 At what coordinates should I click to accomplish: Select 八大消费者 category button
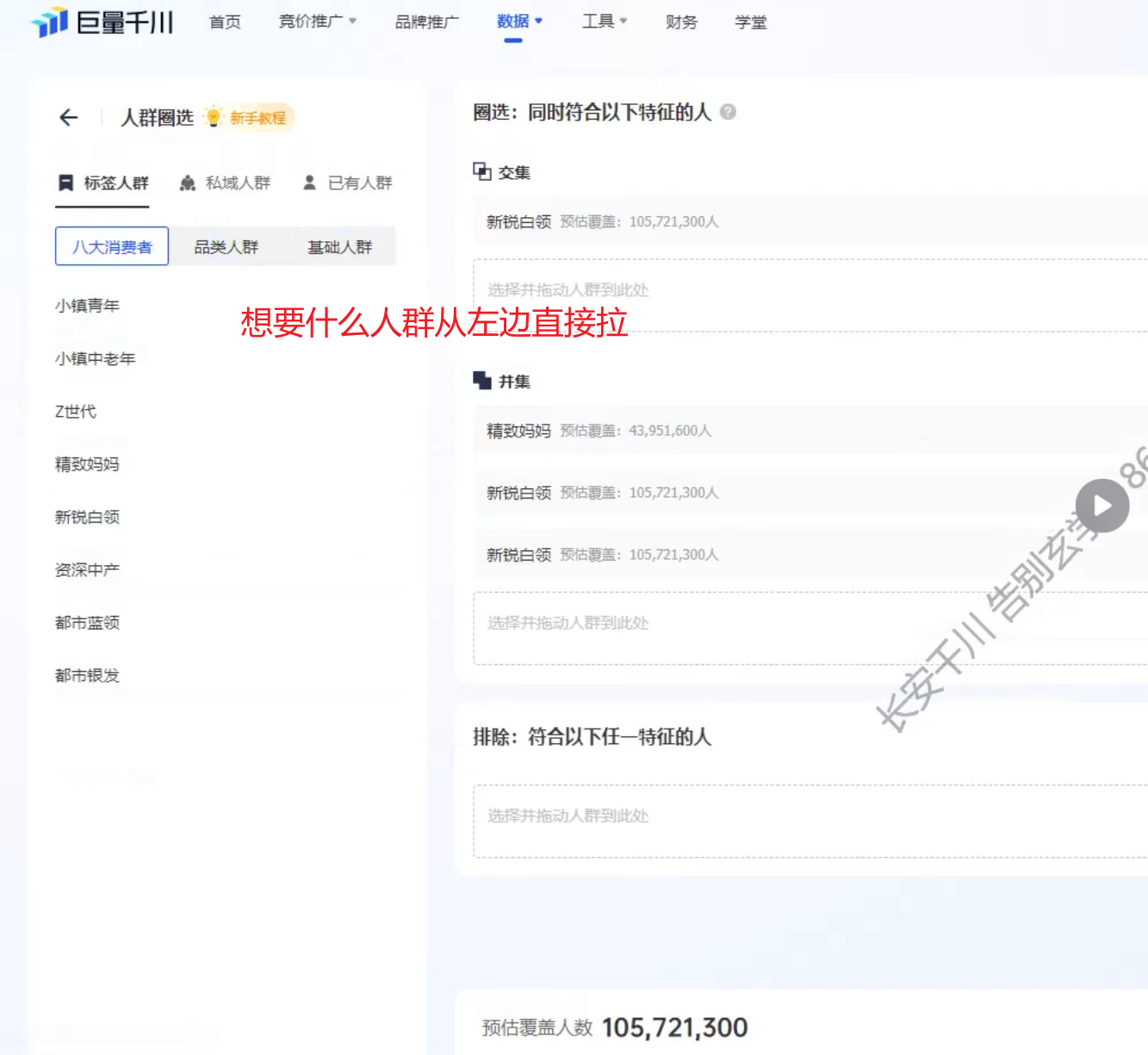(112, 247)
